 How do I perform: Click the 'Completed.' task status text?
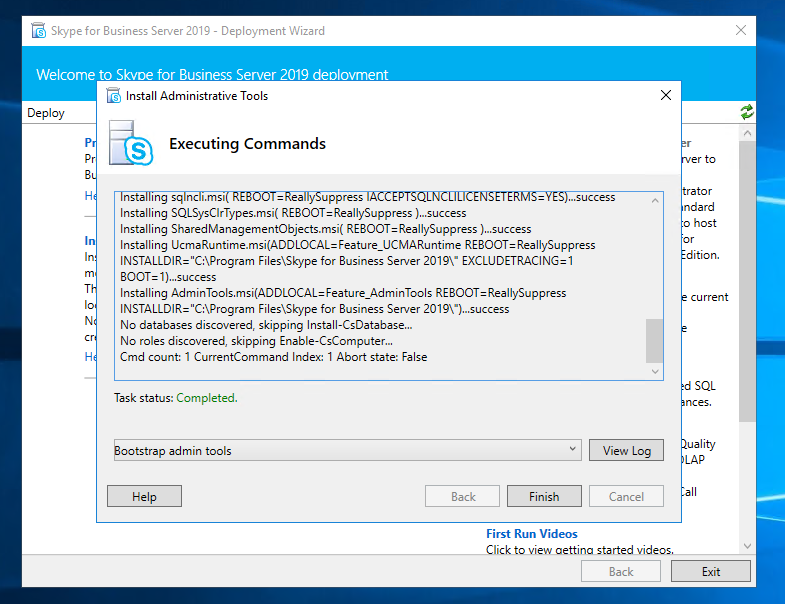[207, 398]
